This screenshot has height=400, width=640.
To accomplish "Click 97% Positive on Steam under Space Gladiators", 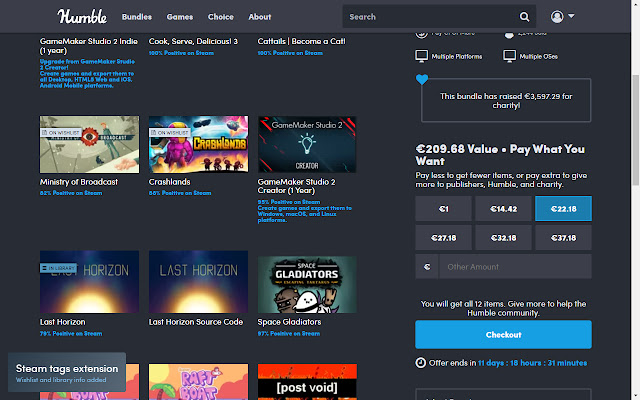I will pyautogui.click(x=289, y=333).
